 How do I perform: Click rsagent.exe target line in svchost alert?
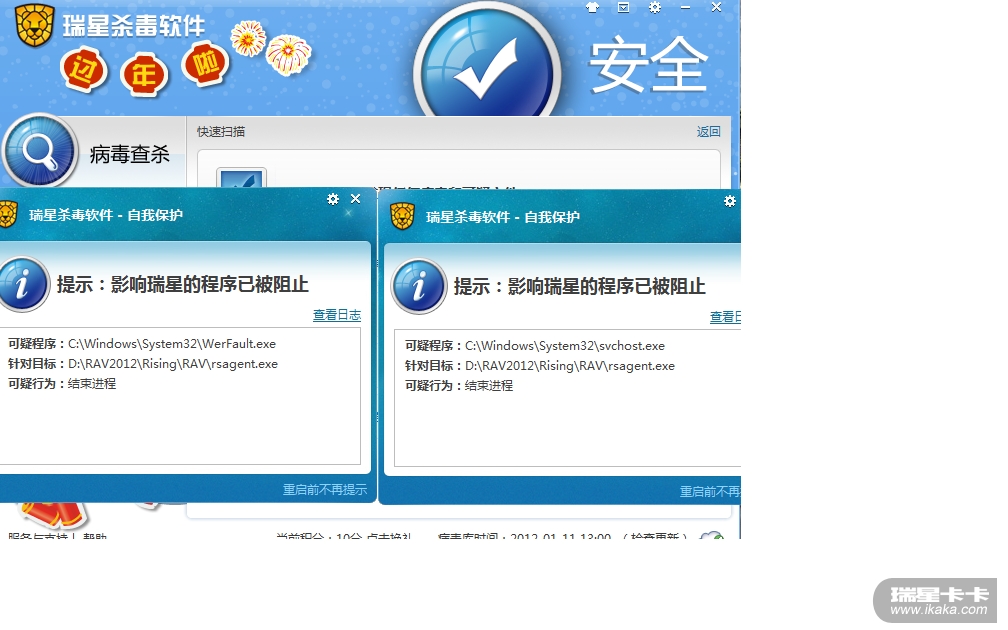pos(540,366)
